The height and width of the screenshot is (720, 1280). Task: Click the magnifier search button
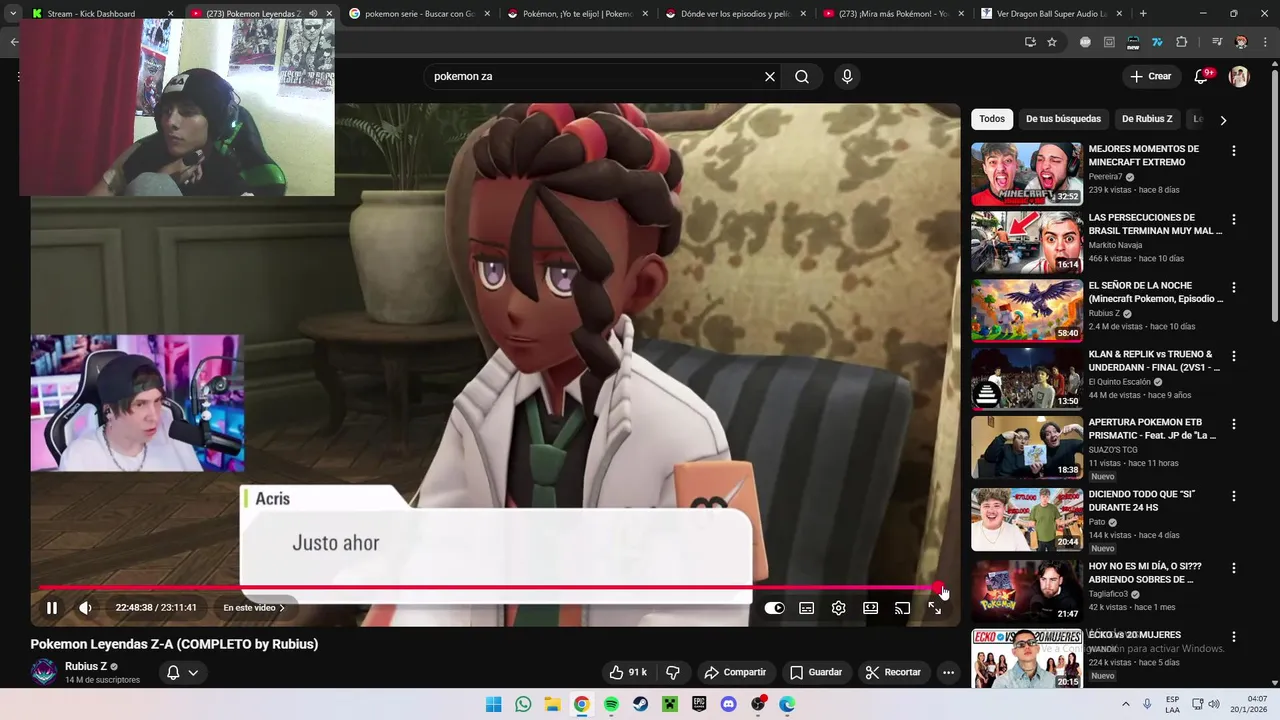[x=802, y=76]
